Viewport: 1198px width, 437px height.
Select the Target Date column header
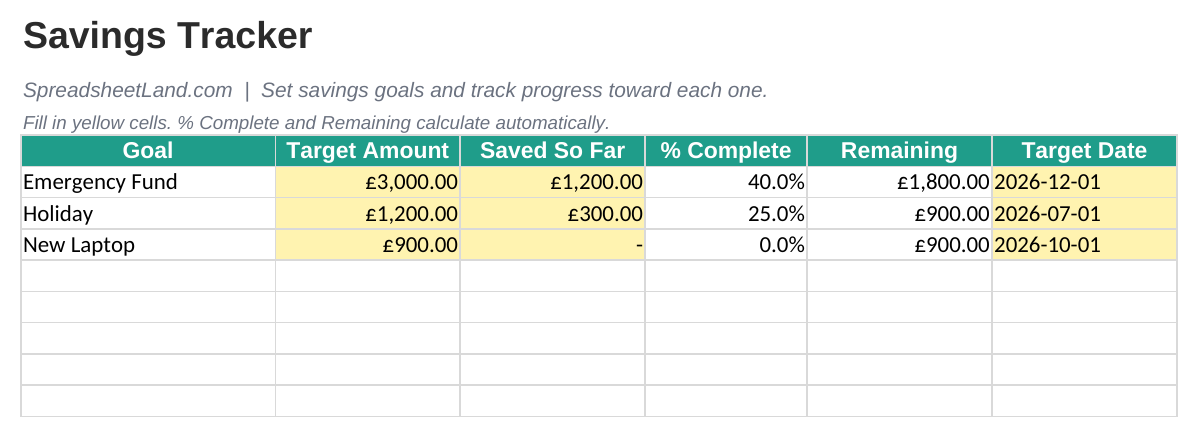click(1084, 151)
